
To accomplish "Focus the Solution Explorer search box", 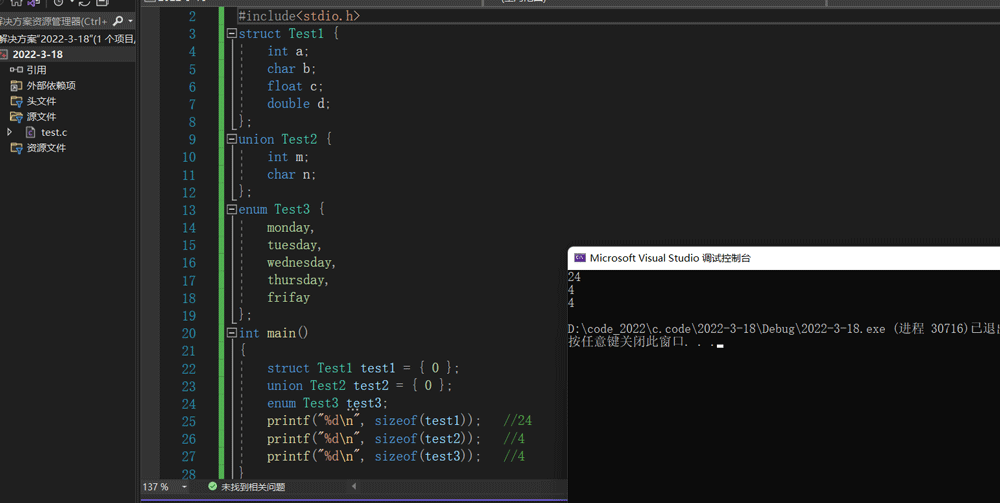I will coord(54,21).
